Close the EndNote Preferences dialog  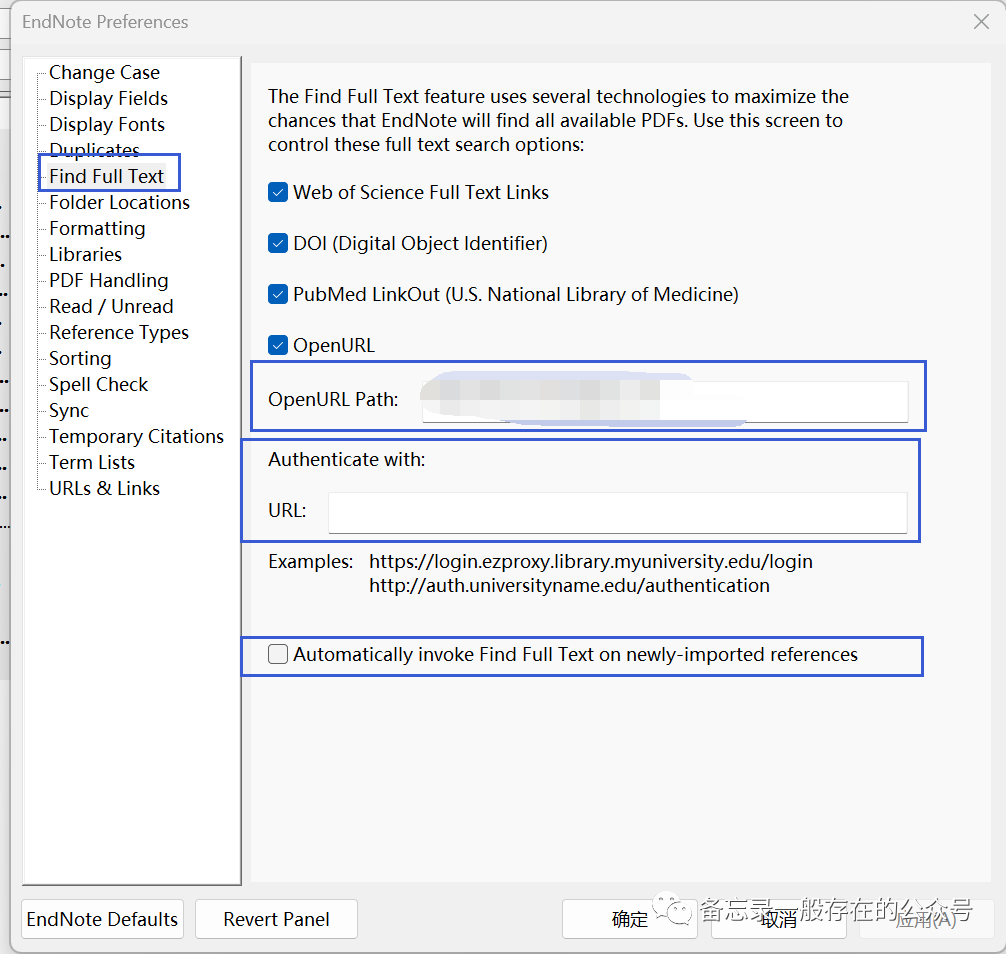point(981,22)
